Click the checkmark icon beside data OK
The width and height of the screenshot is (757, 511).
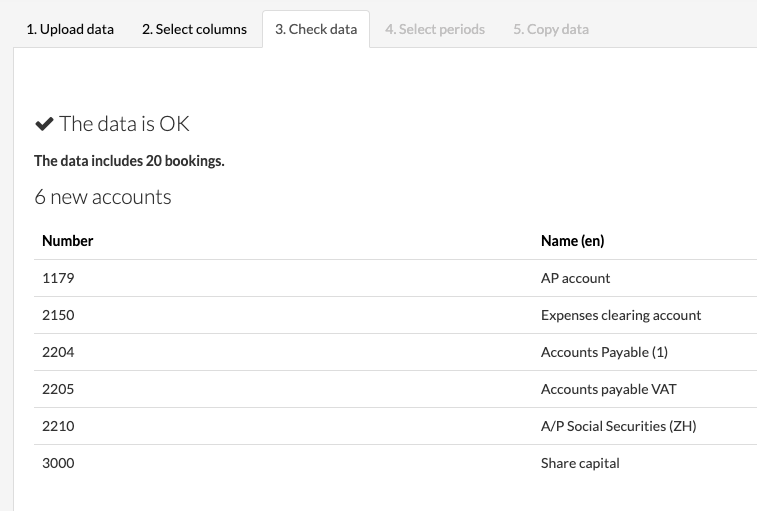pyautogui.click(x=44, y=124)
